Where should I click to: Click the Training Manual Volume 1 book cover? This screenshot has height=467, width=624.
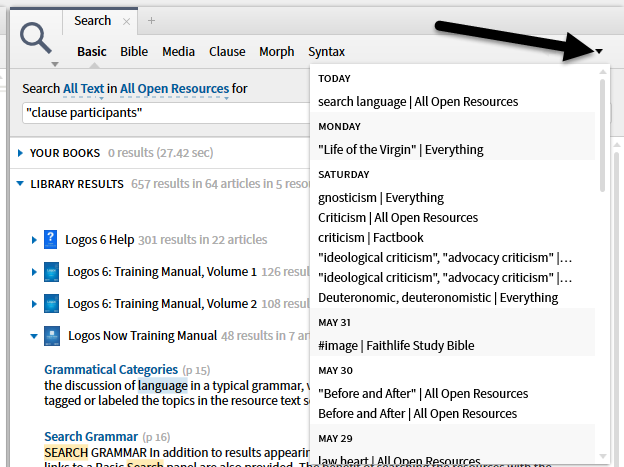tap(51, 272)
